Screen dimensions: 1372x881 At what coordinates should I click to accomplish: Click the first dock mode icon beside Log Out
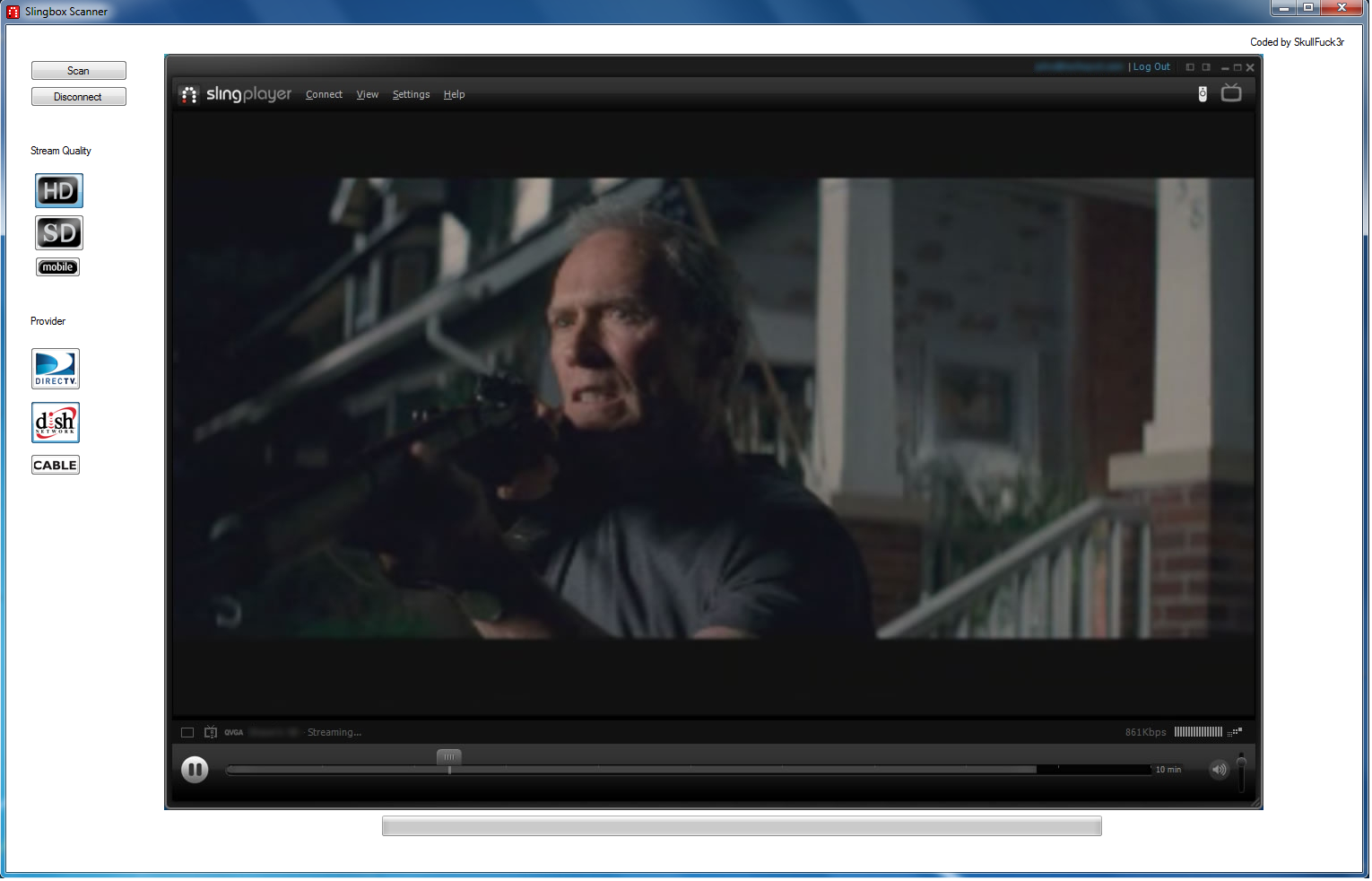1190,67
